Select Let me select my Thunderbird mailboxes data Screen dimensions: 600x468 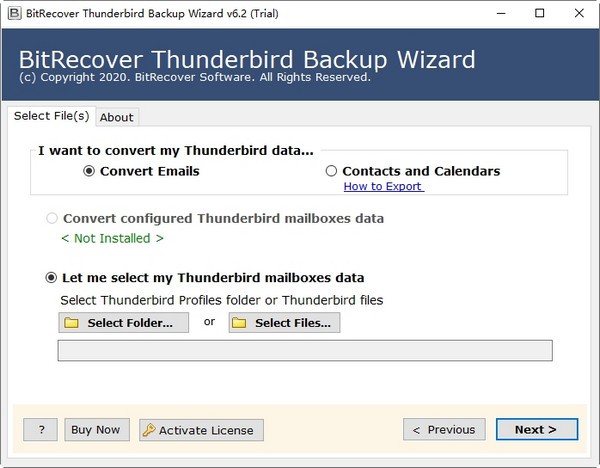tap(52, 278)
